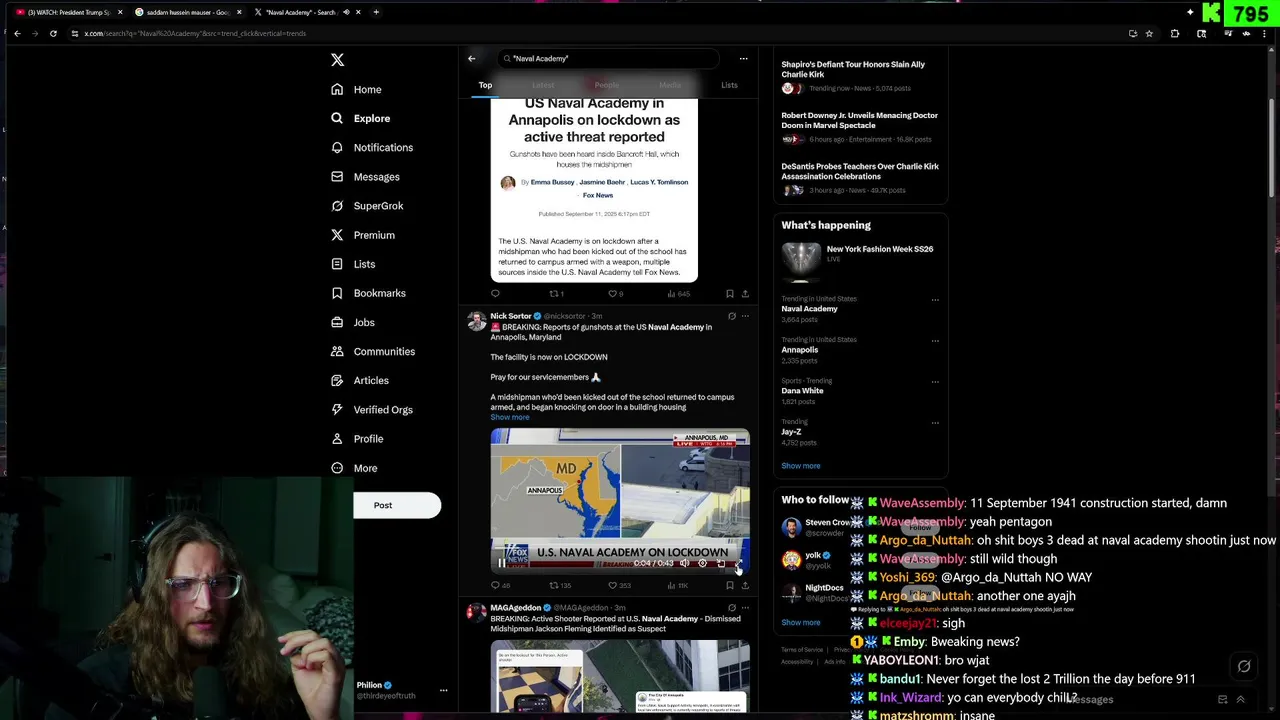Bookmark this page with star icon

pos(1149,33)
